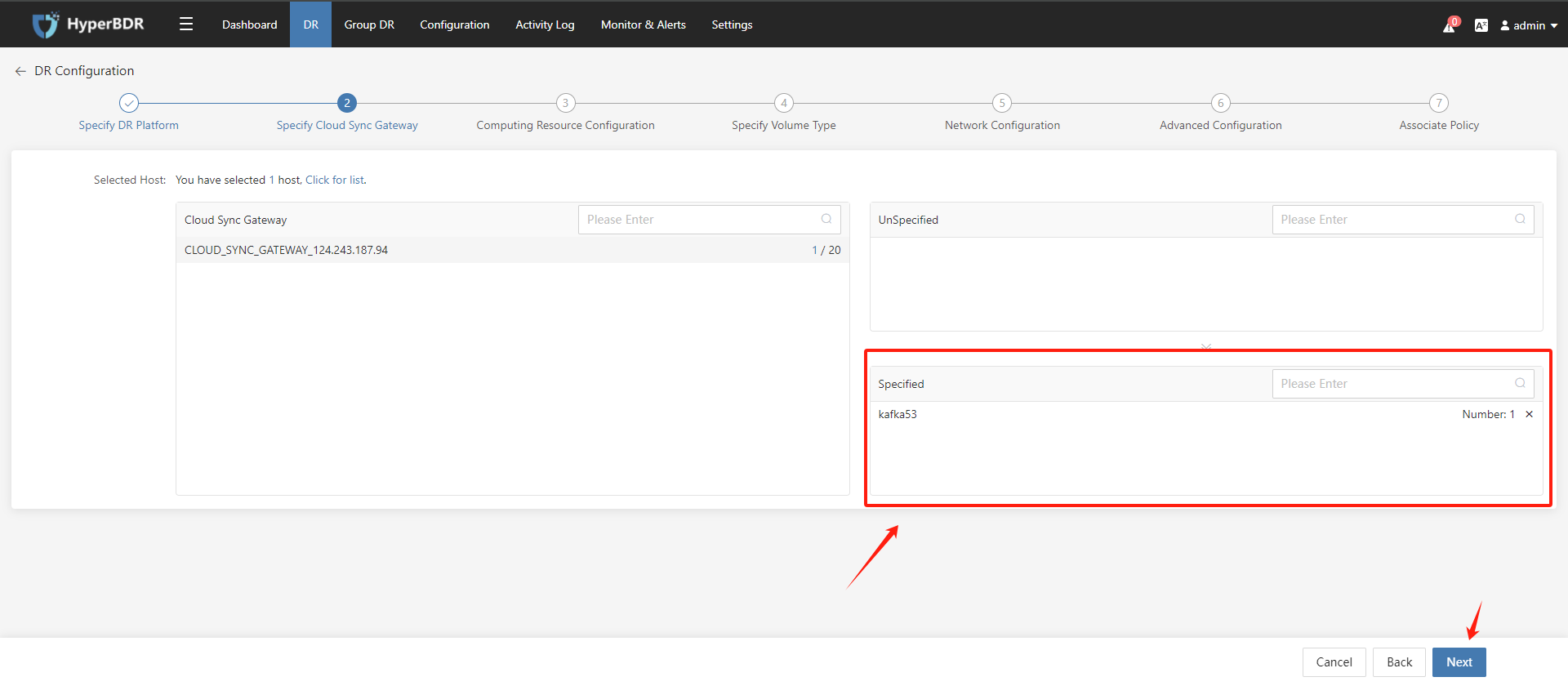Image resolution: width=1568 pixels, height=686 pixels.
Task: Click Specify Volume Type label
Action: (784, 125)
